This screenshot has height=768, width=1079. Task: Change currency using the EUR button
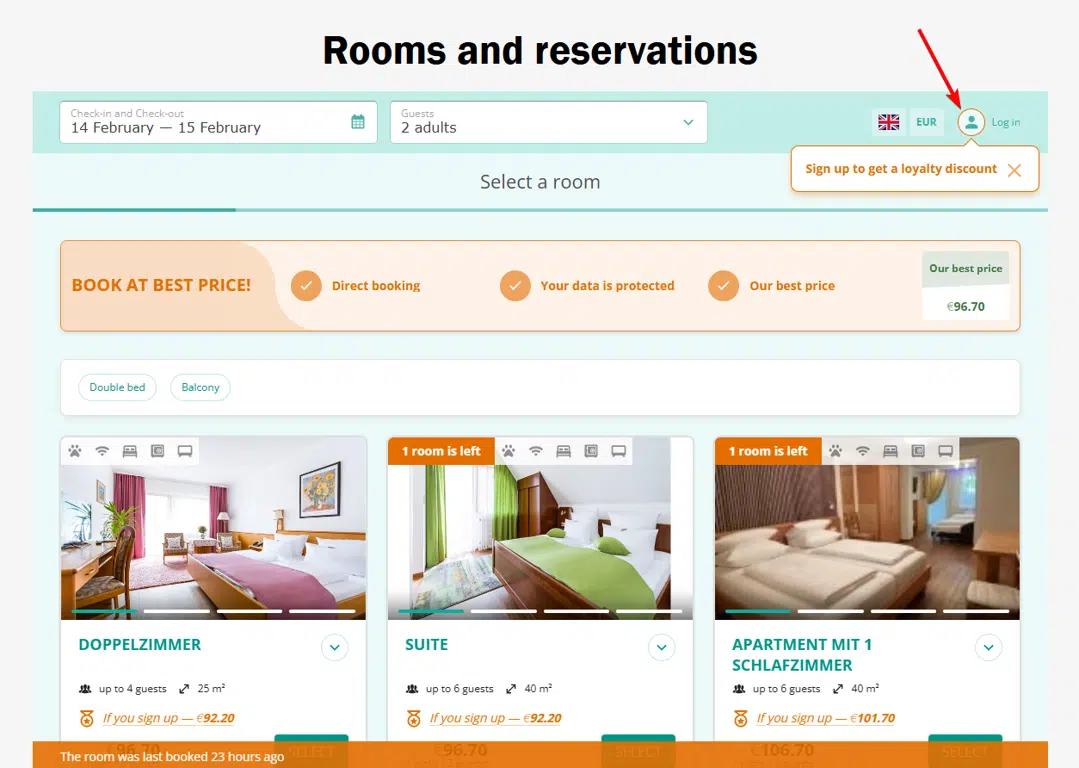point(926,122)
